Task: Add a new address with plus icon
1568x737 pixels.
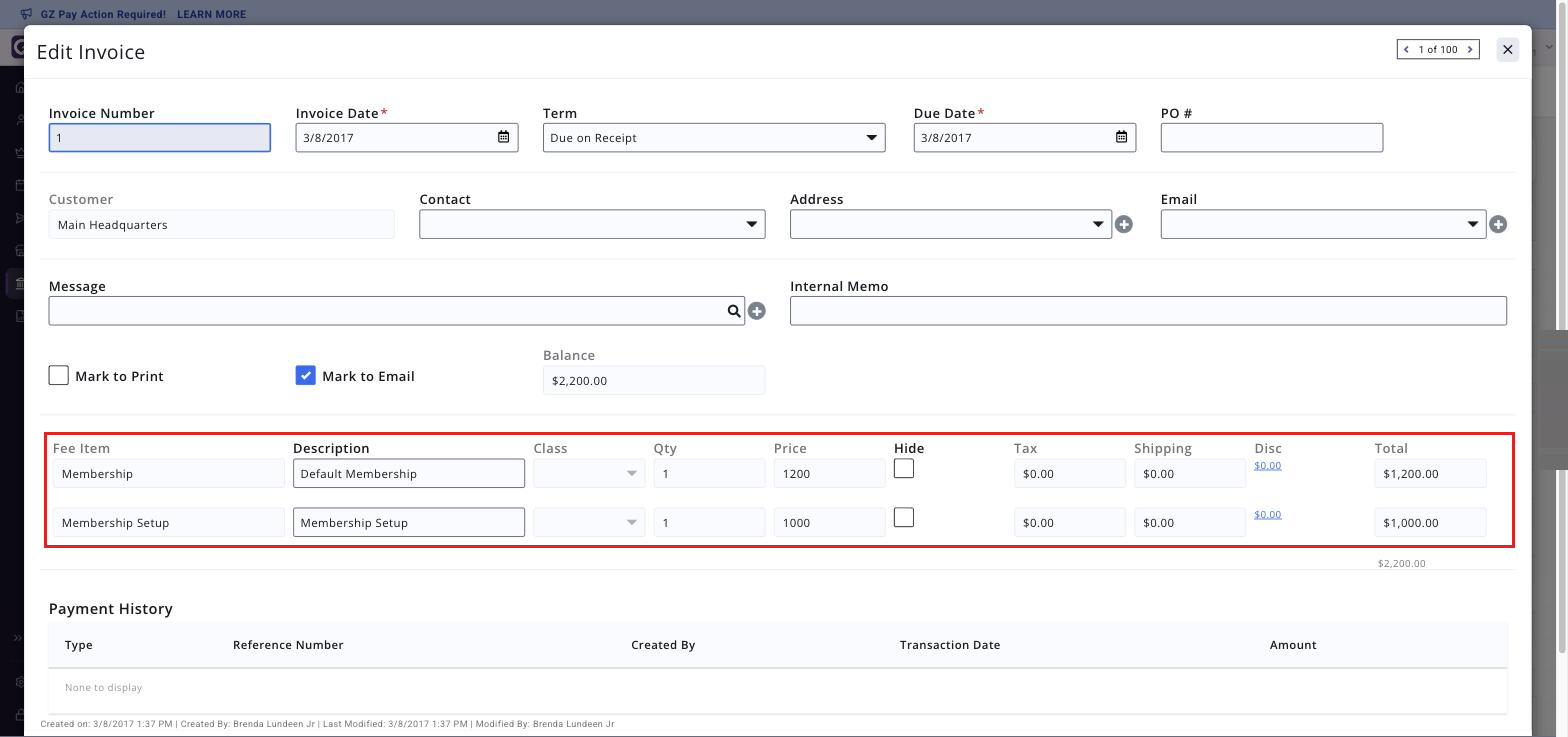Action: coord(1124,224)
